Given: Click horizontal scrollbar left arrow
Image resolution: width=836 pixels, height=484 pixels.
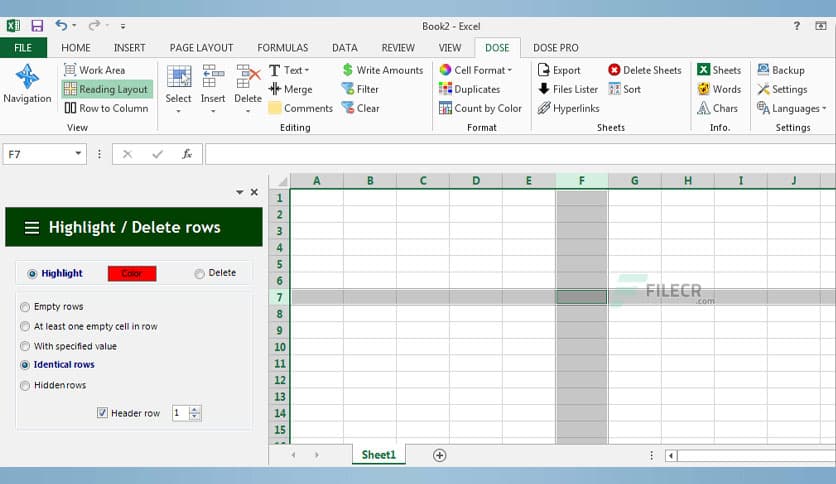Looking at the screenshot, I should tap(671, 456).
